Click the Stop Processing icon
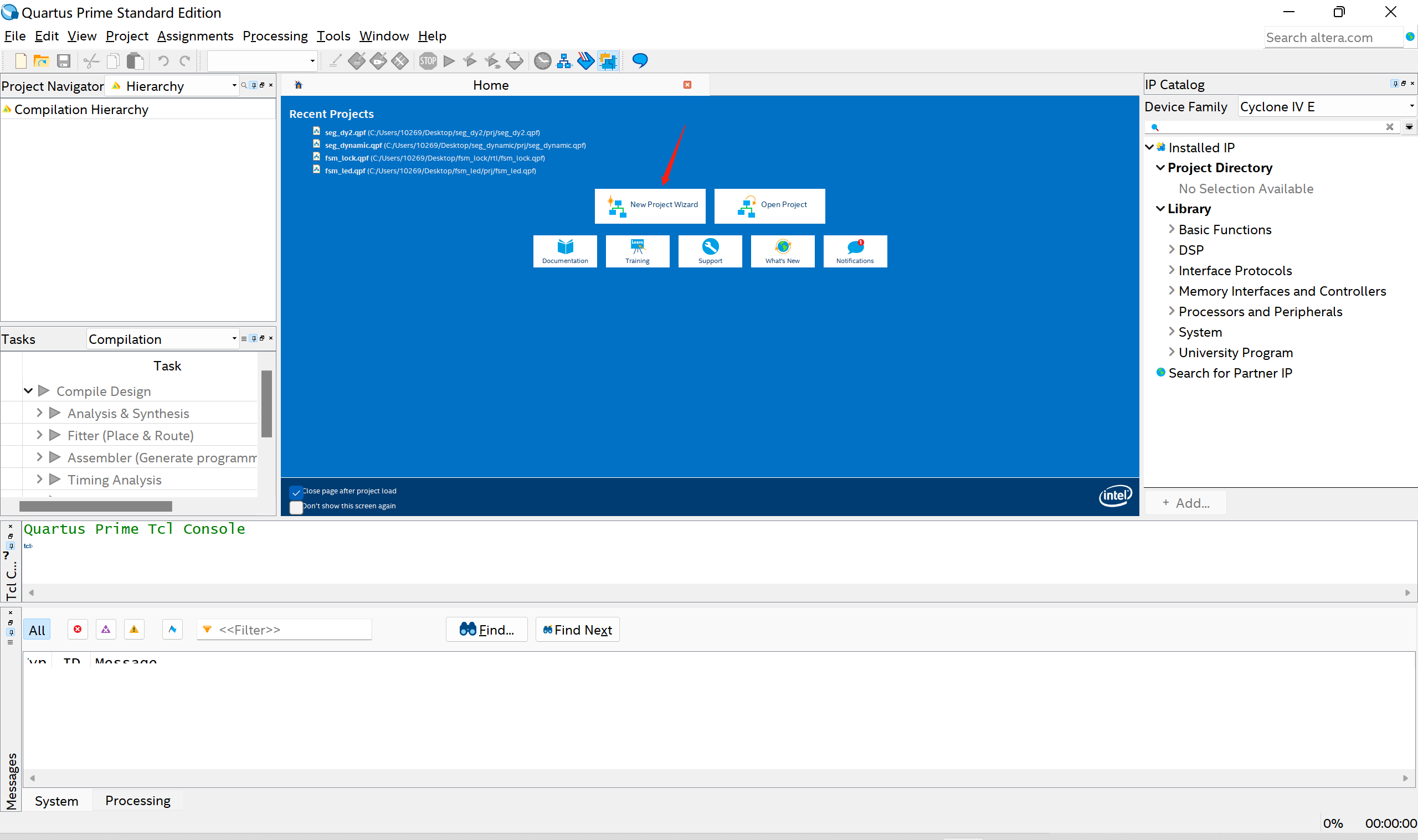This screenshot has width=1418, height=840. coord(428,60)
